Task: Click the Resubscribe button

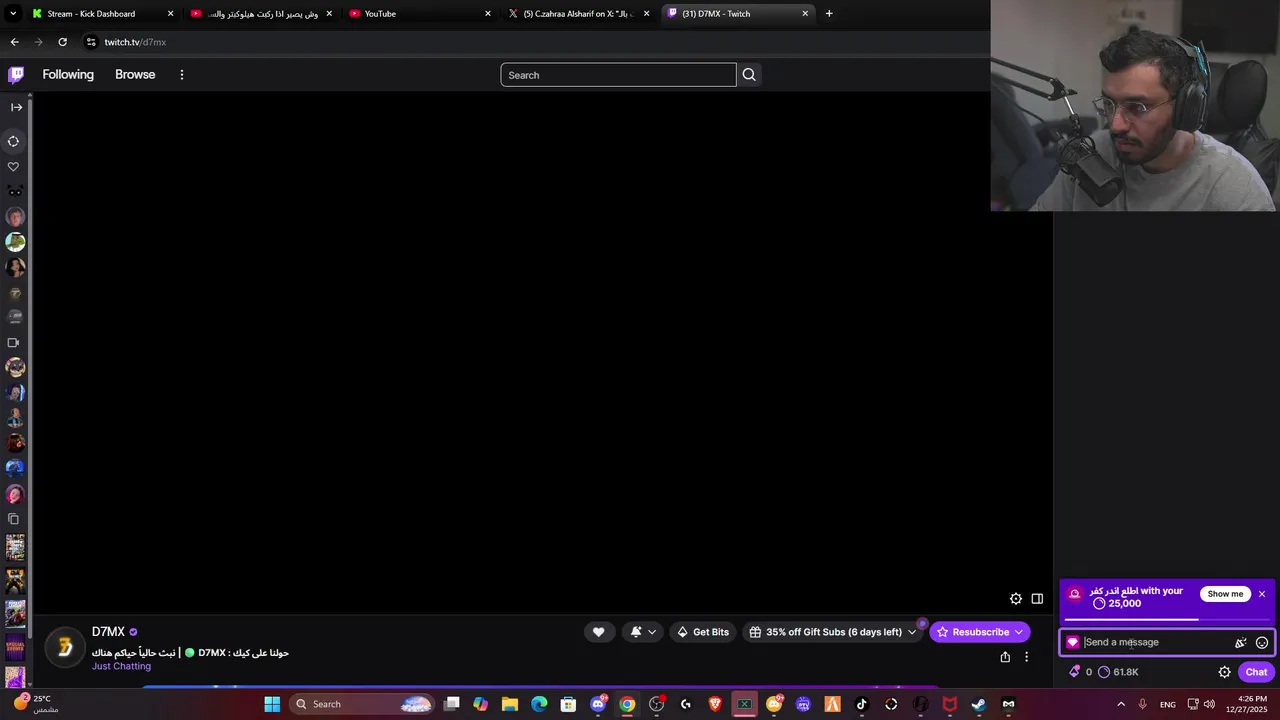Action: [x=979, y=632]
